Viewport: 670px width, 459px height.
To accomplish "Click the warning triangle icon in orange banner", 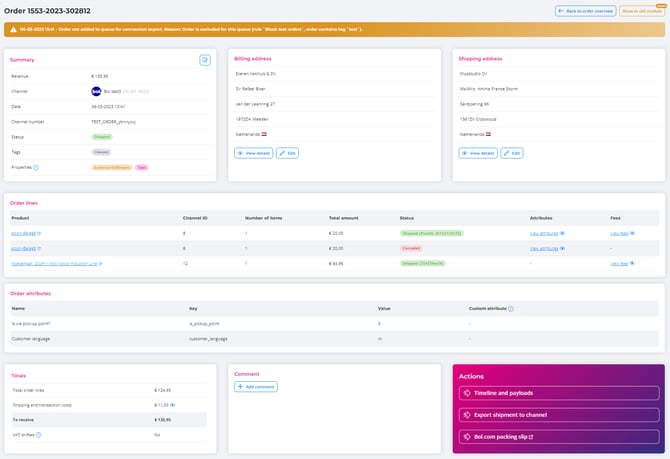I will [x=13, y=29].
